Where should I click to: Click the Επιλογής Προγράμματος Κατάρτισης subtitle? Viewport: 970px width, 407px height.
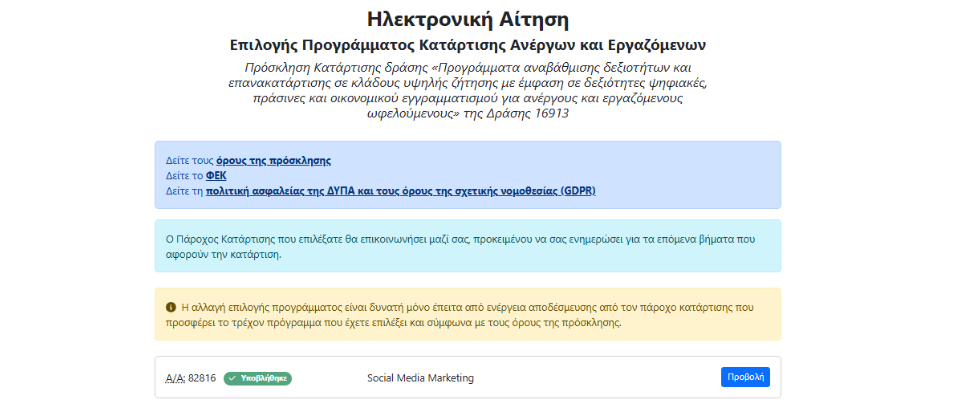[468, 45]
